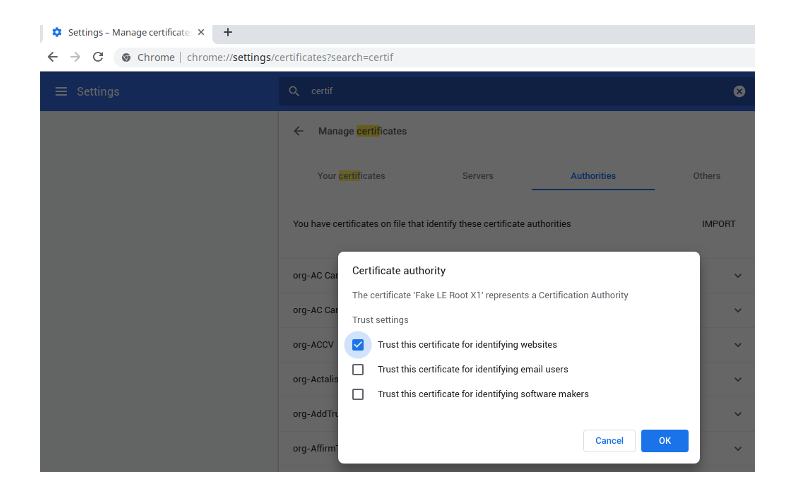Viewport: 795px width, 497px height.
Task: Open the Settings hamburger menu
Action: 61,92
